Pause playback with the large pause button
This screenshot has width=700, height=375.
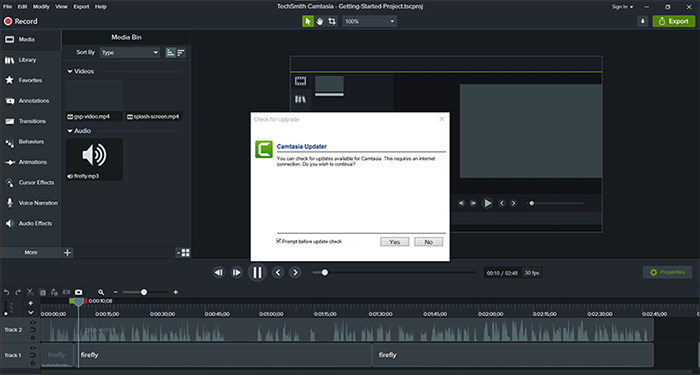(257, 272)
